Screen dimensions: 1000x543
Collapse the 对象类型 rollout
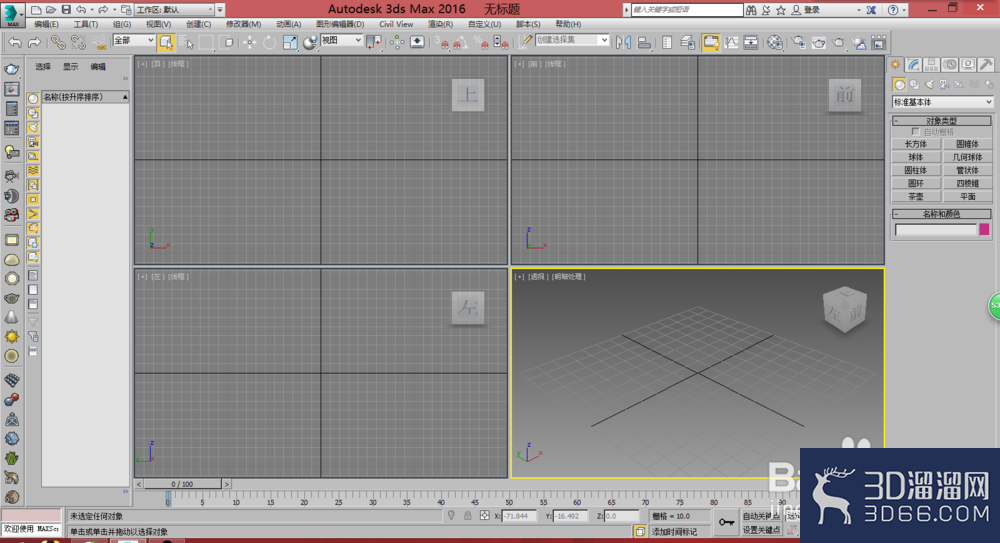(942, 121)
